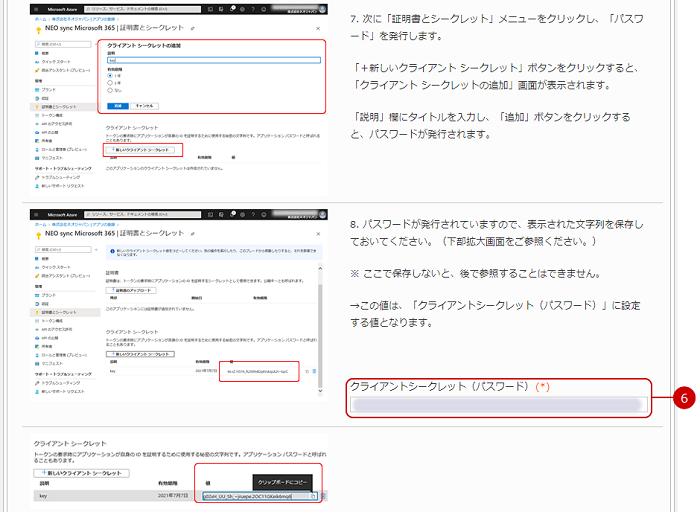This screenshot has height=512, width=700.
Task: Click delete icon on key row in step 8 screenshot
Action: 314,371
